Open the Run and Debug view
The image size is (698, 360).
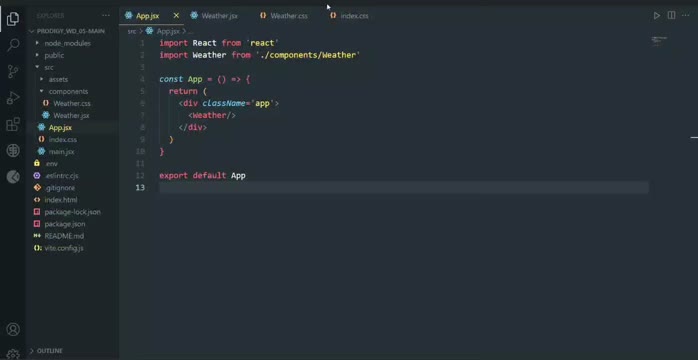(x=13, y=98)
